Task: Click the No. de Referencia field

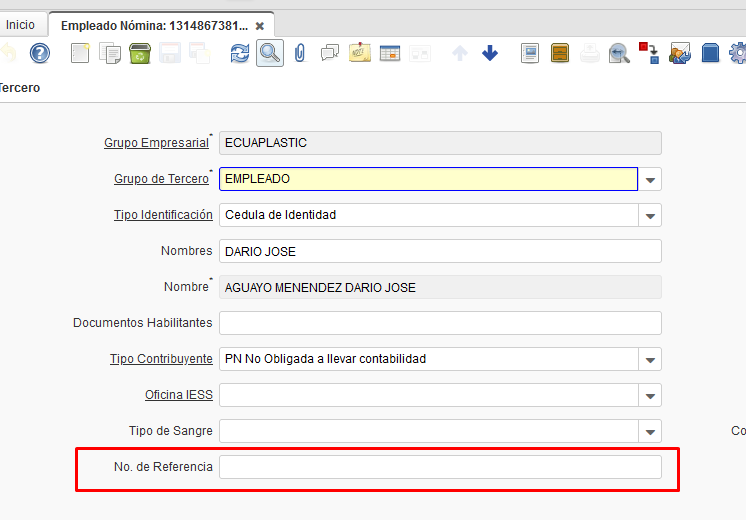Action: pos(440,467)
